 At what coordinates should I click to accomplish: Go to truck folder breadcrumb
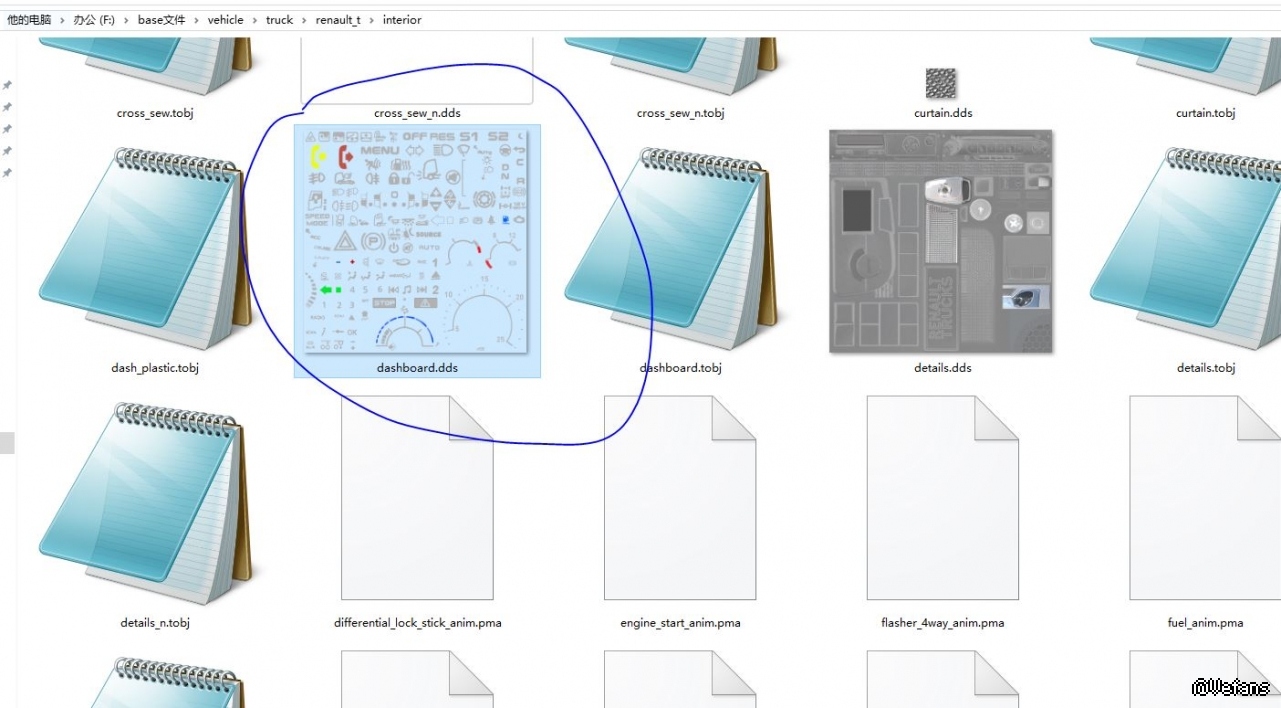[280, 20]
